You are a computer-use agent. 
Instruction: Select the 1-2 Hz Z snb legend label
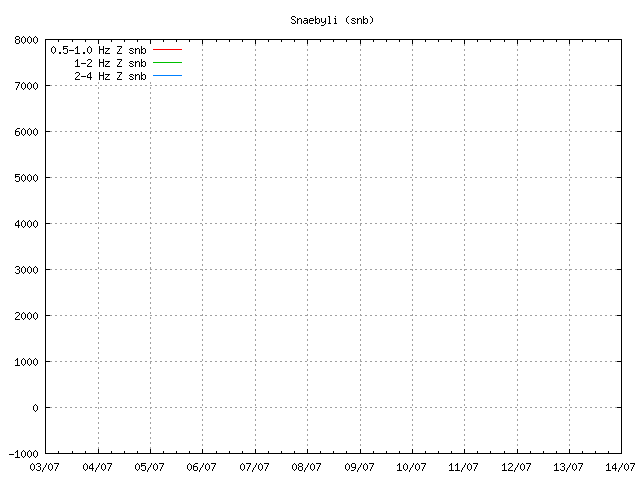click(110, 62)
